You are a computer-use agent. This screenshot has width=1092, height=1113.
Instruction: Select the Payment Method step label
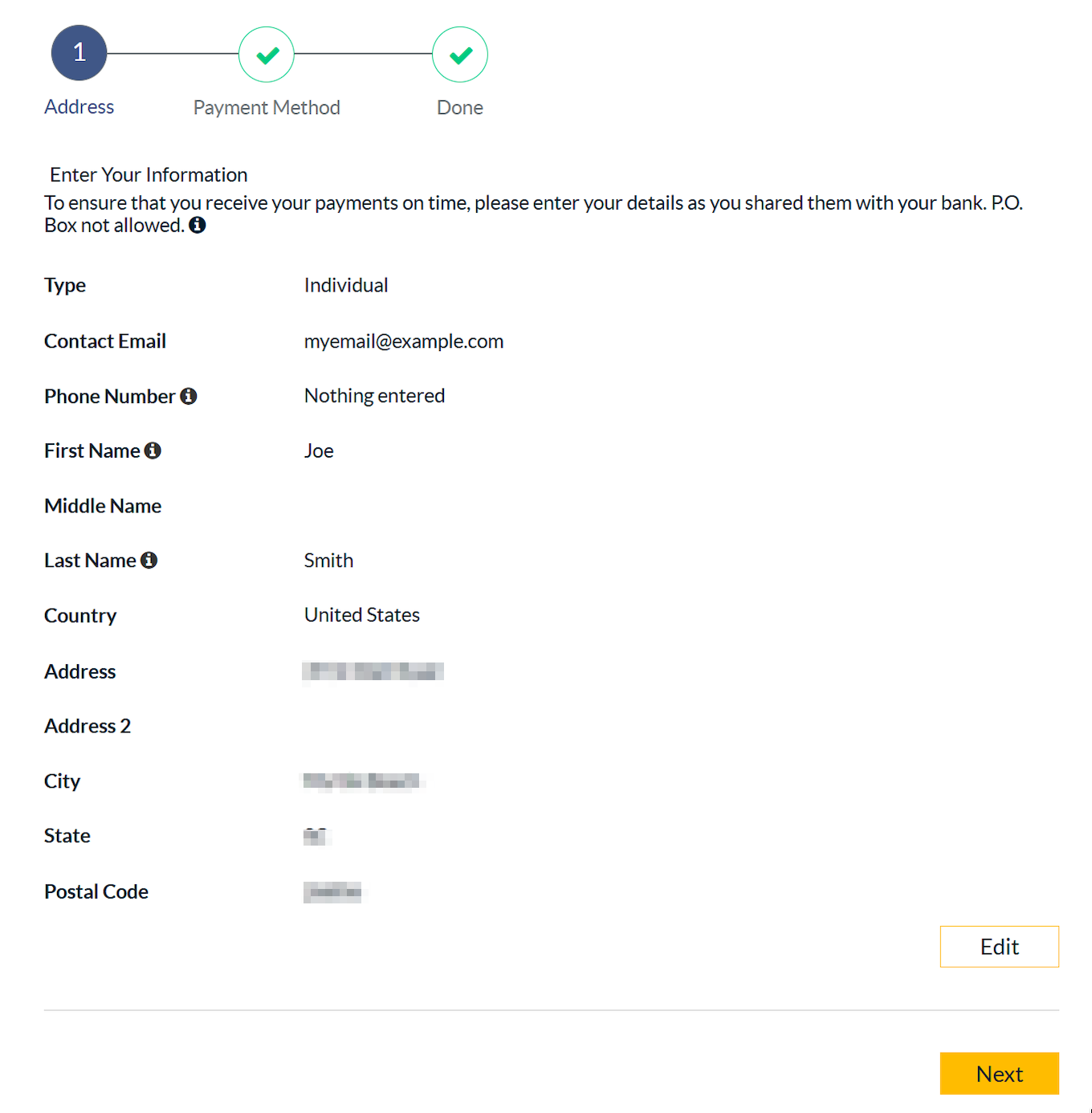pos(267,108)
